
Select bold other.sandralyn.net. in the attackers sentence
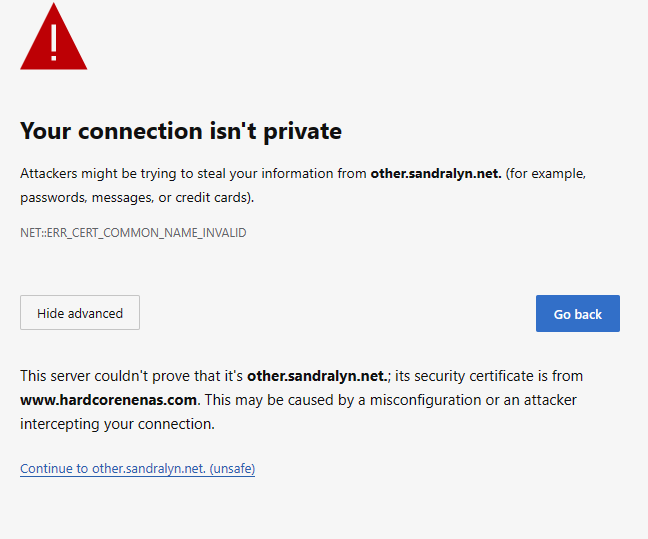point(436,174)
